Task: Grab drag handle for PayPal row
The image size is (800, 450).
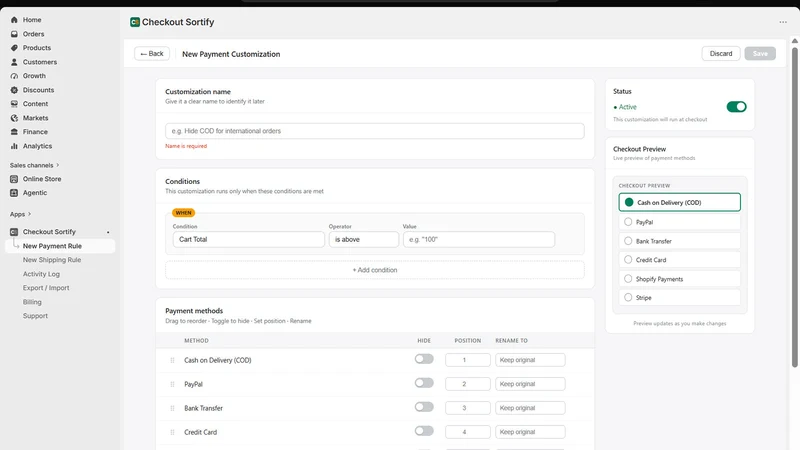Action: (172, 384)
